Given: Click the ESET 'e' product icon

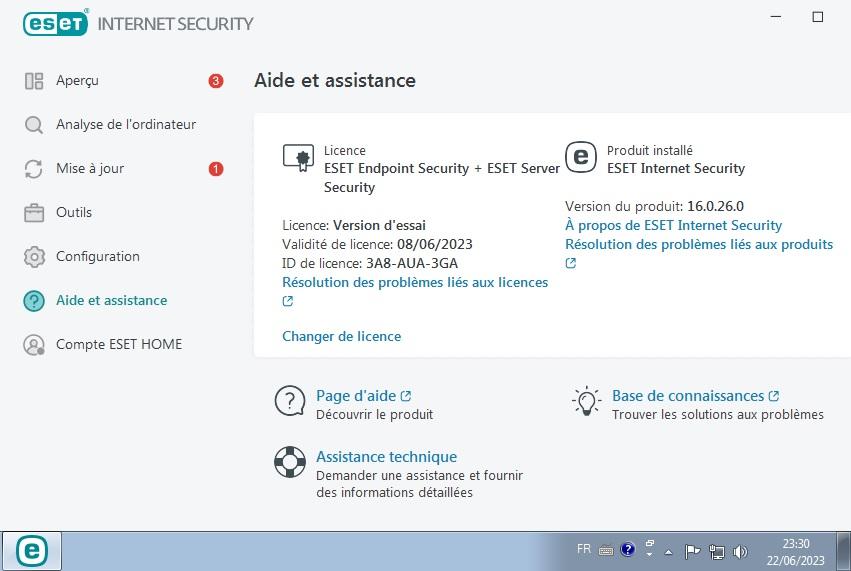Looking at the screenshot, I should (581, 157).
